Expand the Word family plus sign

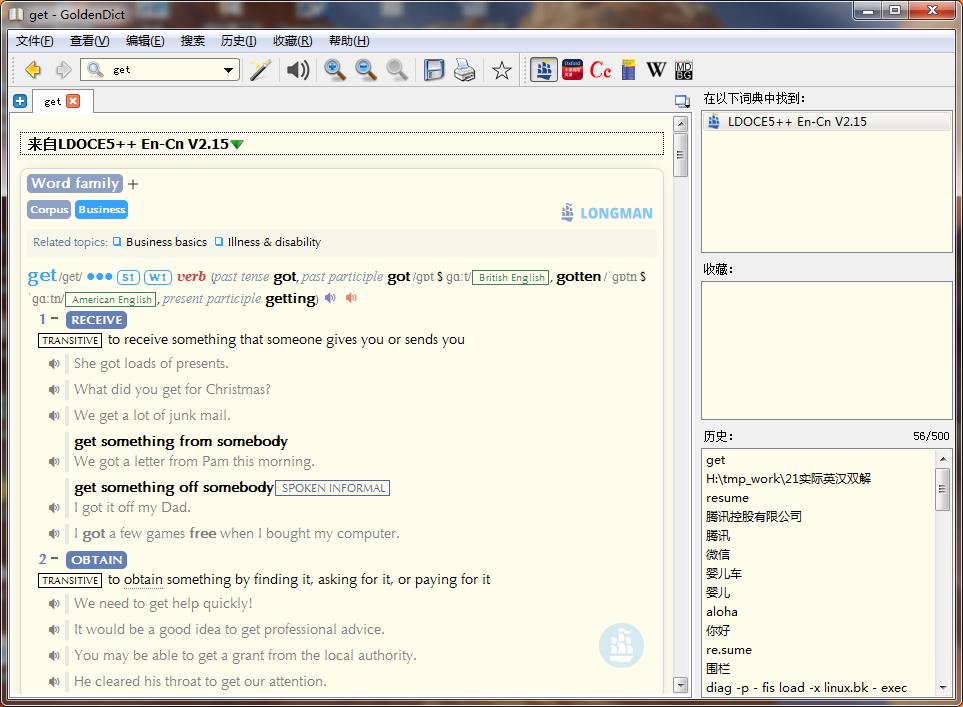(x=133, y=184)
